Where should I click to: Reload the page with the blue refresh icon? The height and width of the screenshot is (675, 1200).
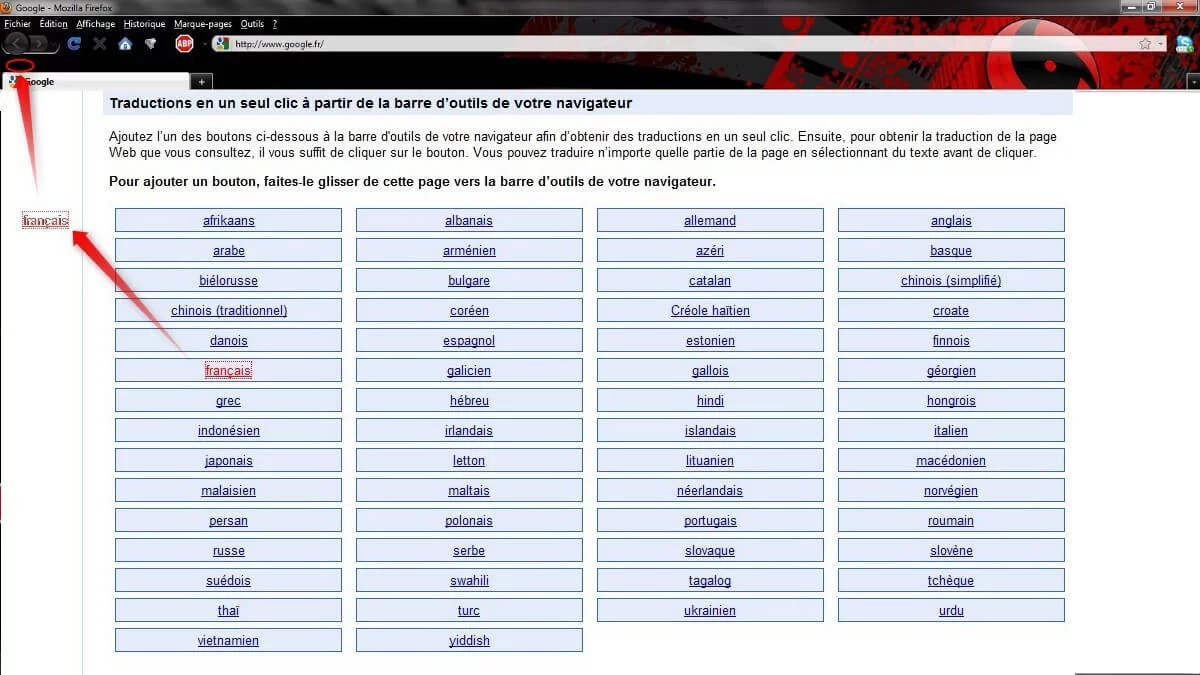click(74, 44)
